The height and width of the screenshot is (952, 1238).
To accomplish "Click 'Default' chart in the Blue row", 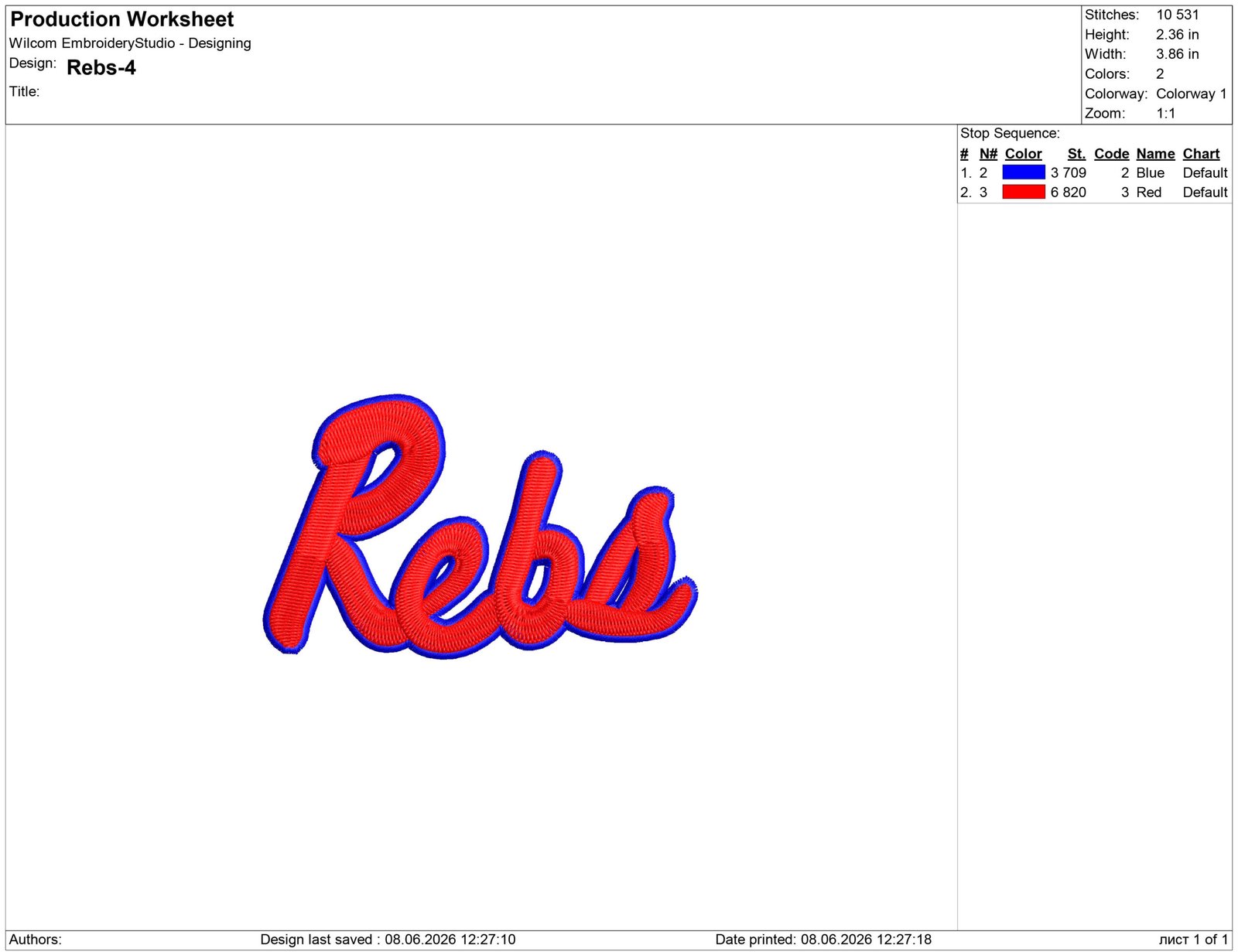I will pyautogui.click(x=1205, y=172).
